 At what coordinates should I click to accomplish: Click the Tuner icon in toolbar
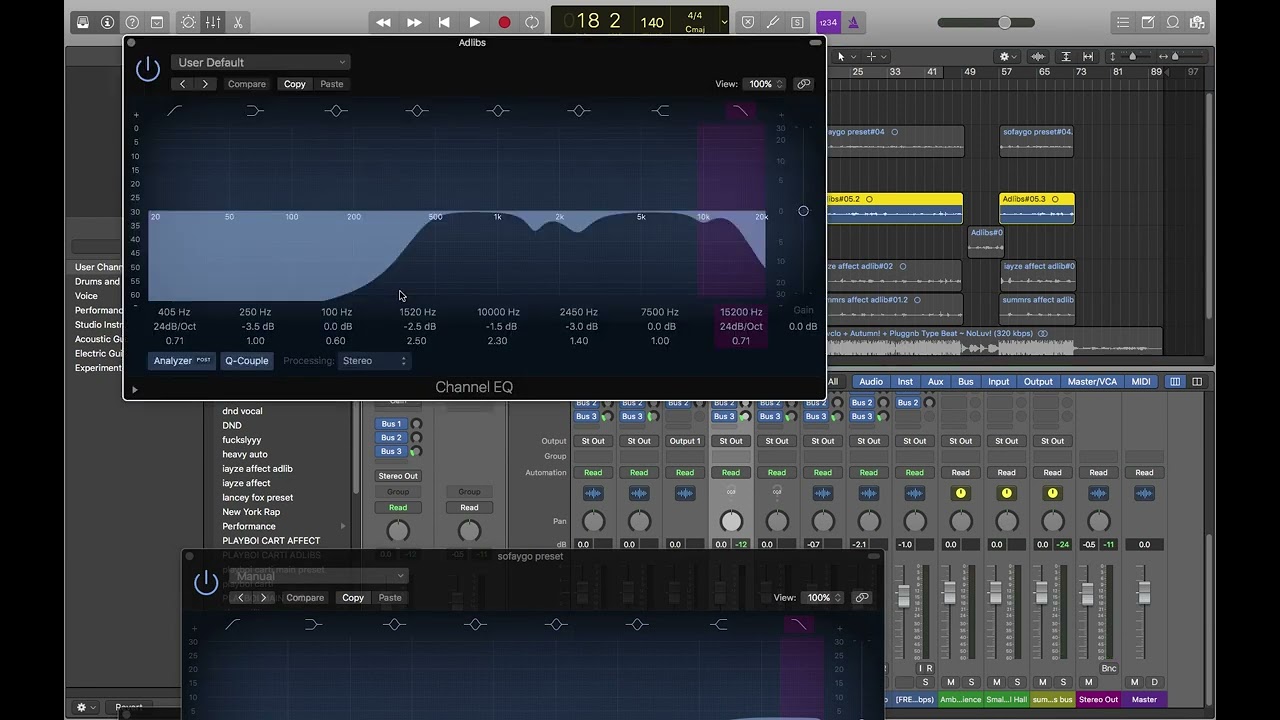(x=772, y=22)
